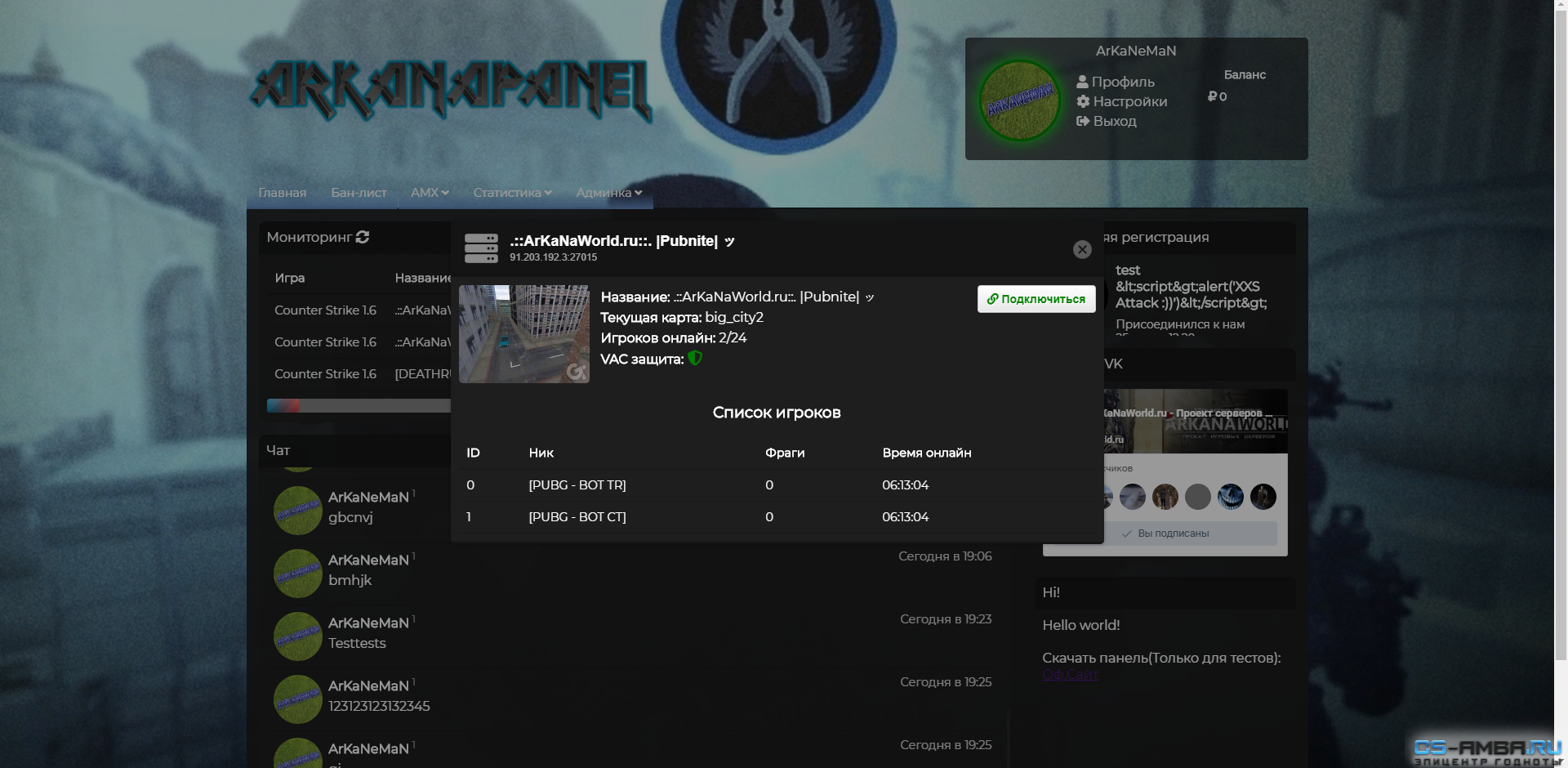Click Игроков онлайн 2/24 text
1568x768 pixels.
(673, 338)
